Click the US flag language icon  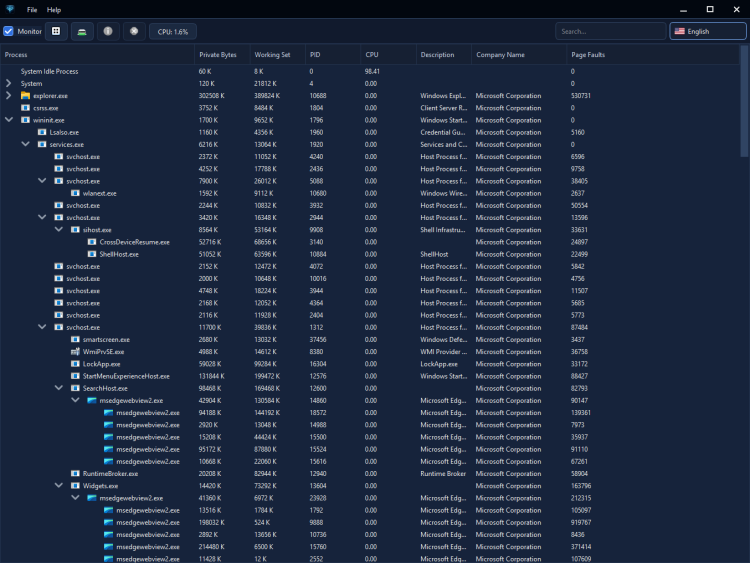pyautogui.click(x=679, y=31)
